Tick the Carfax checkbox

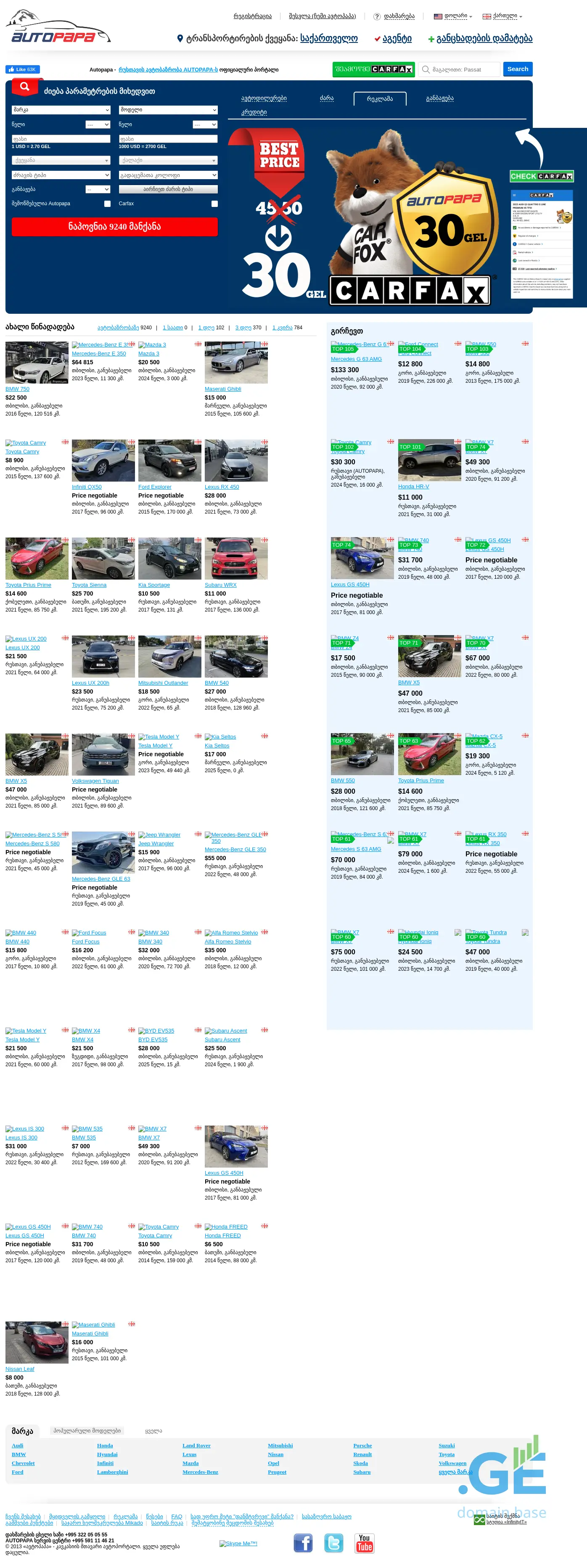tap(214, 204)
